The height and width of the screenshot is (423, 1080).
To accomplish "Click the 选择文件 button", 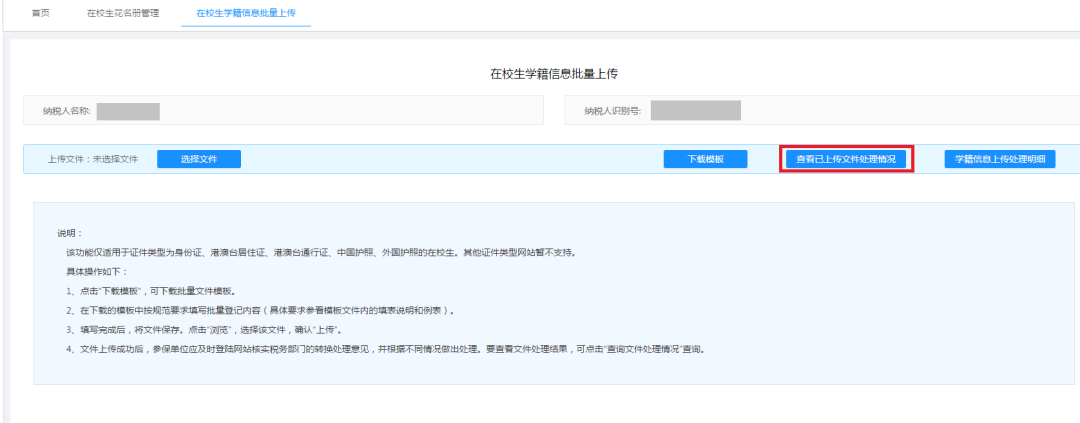I will click(x=199, y=159).
